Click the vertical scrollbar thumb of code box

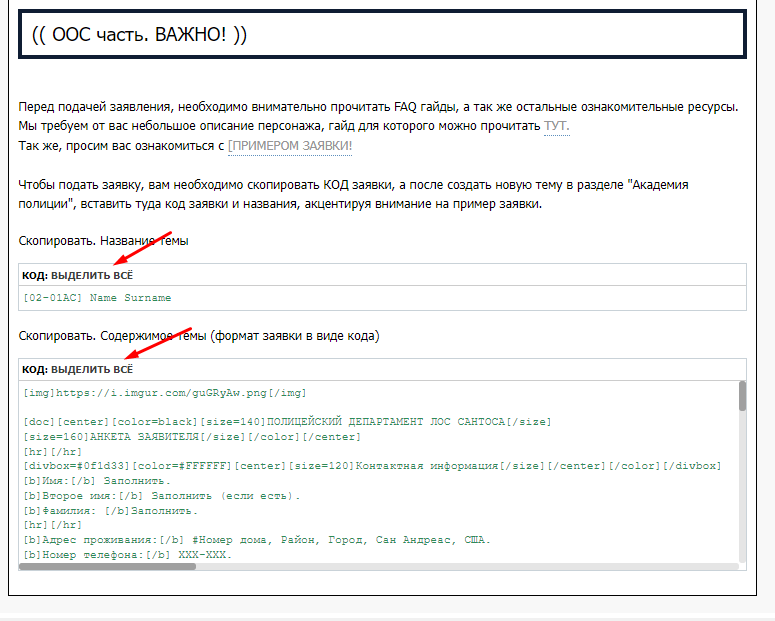click(x=742, y=396)
